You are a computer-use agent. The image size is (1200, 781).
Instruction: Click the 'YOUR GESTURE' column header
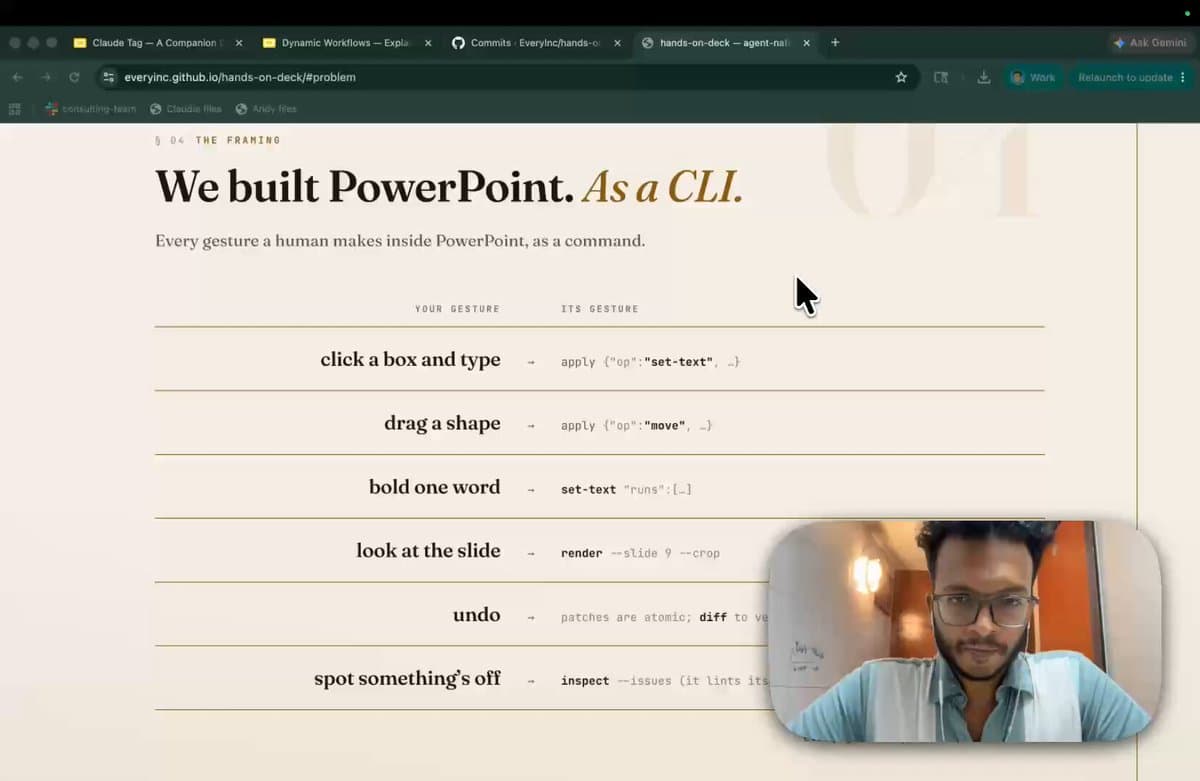pos(457,309)
